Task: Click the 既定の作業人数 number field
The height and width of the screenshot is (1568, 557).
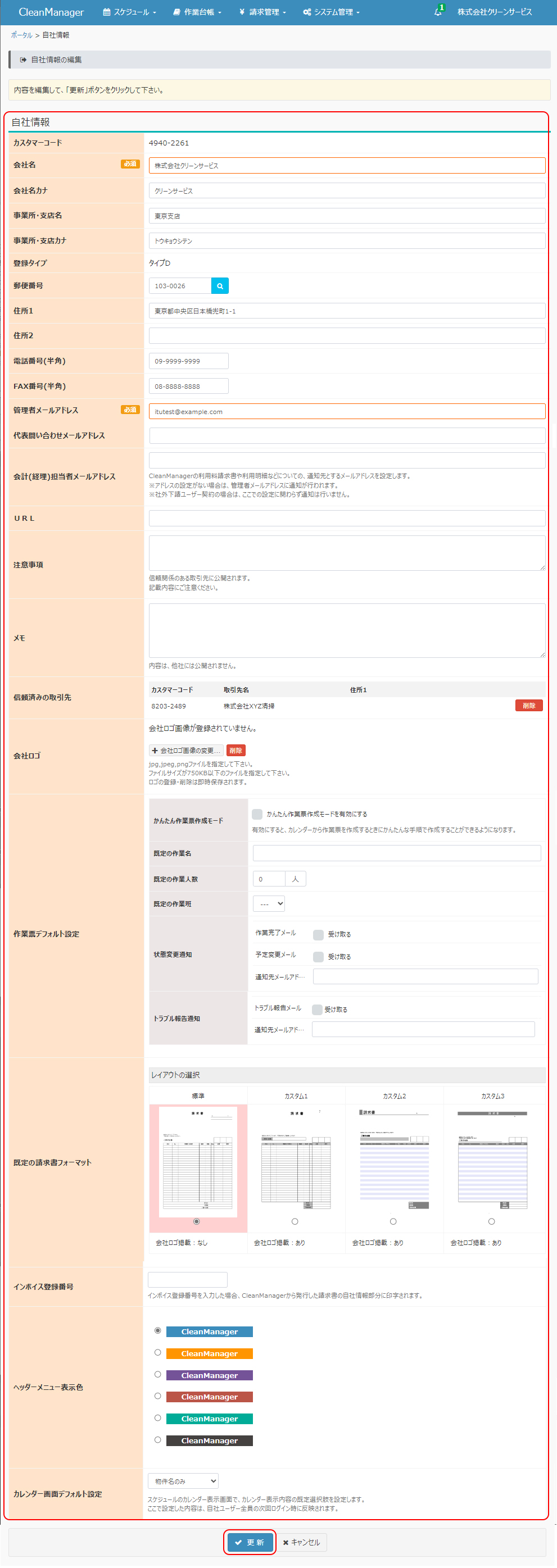Action: click(269, 879)
